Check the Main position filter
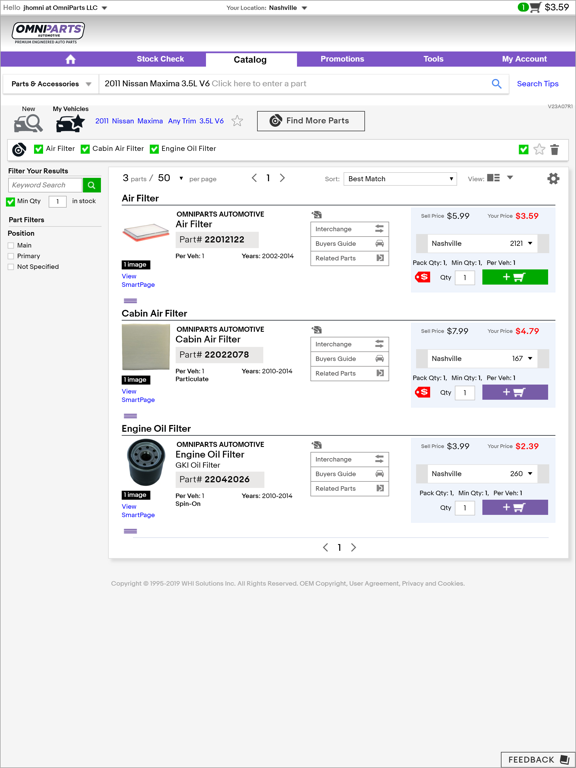 (x=11, y=245)
